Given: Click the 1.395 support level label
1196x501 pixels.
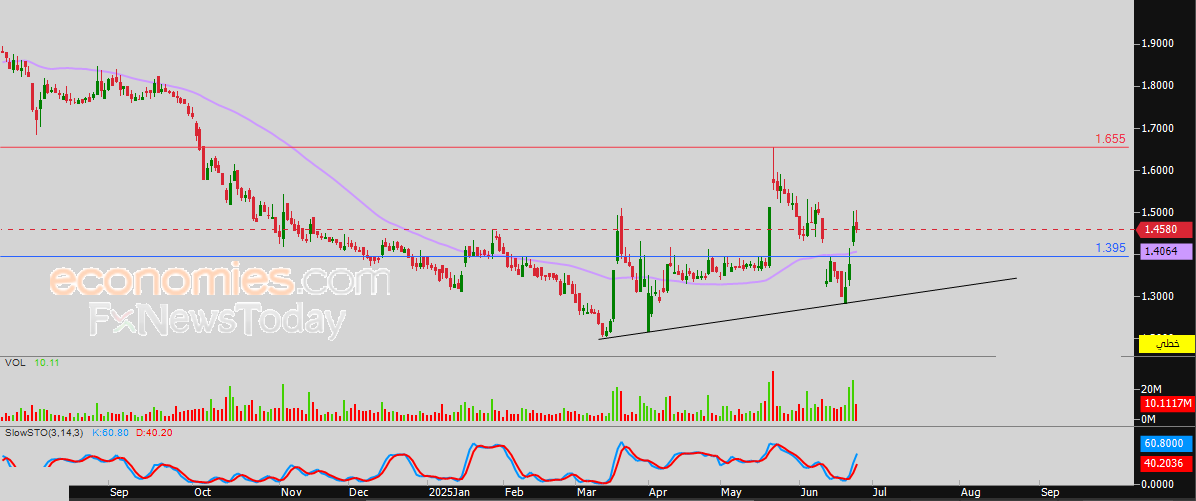Looking at the screenshot, I should (x=1111, y=248).
